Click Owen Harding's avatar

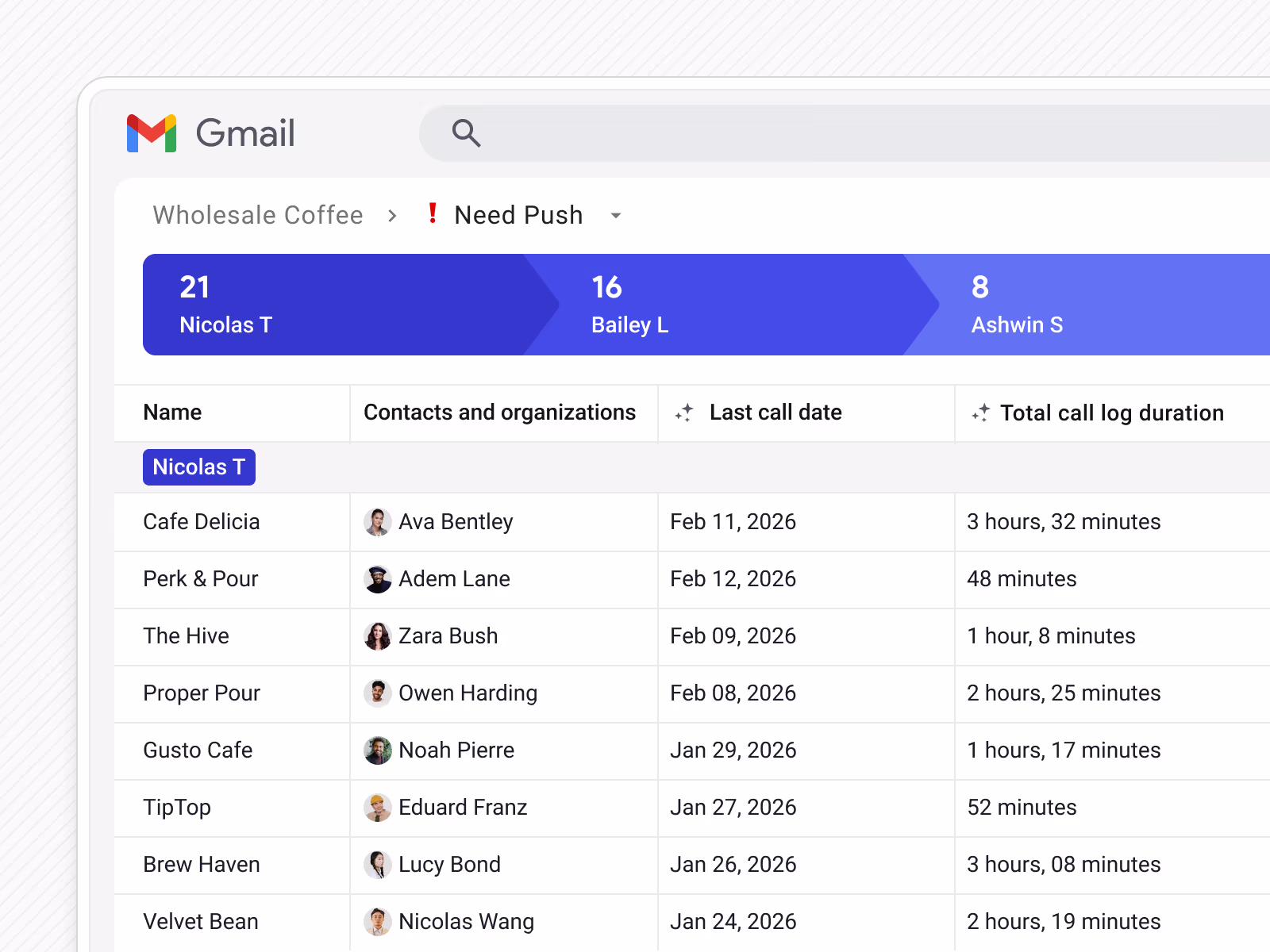(x=378, y=693)
